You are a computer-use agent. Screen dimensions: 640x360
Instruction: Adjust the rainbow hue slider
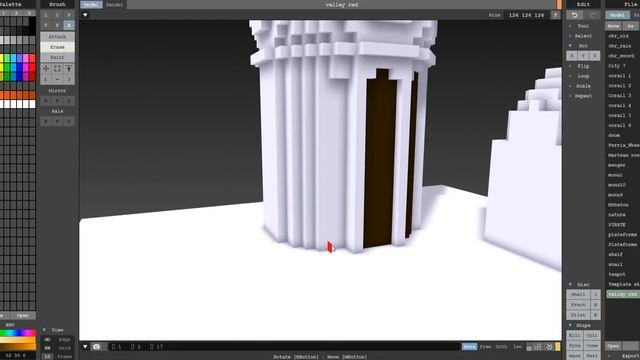[18, 333]
